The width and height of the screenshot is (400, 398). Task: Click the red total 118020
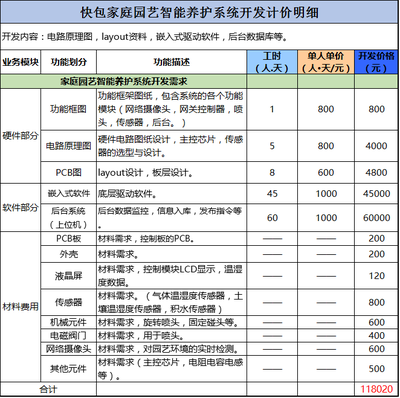tap(377, 389)
